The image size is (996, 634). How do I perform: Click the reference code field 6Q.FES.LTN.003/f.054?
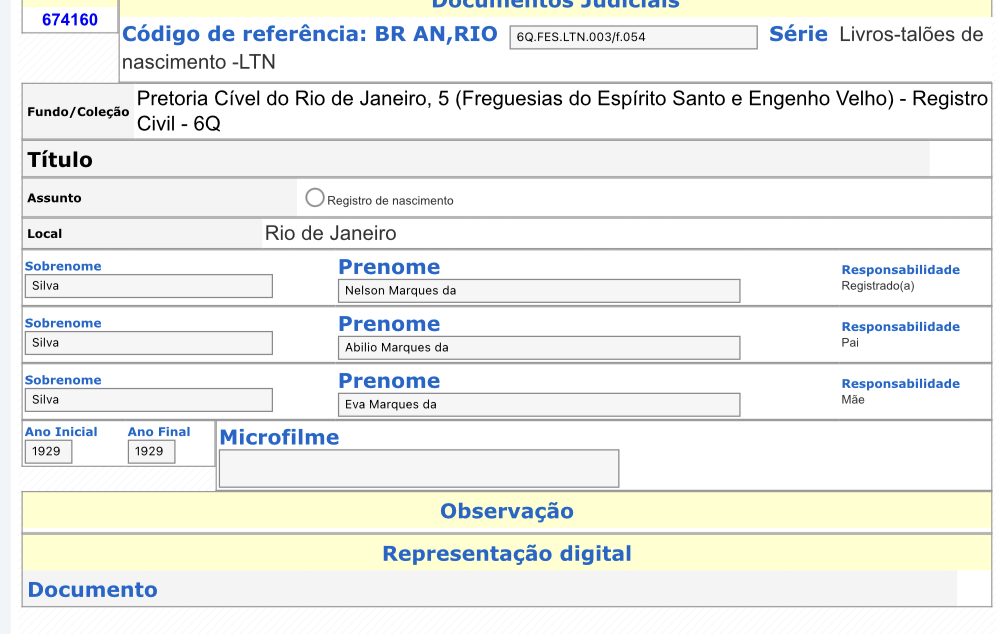632,38
